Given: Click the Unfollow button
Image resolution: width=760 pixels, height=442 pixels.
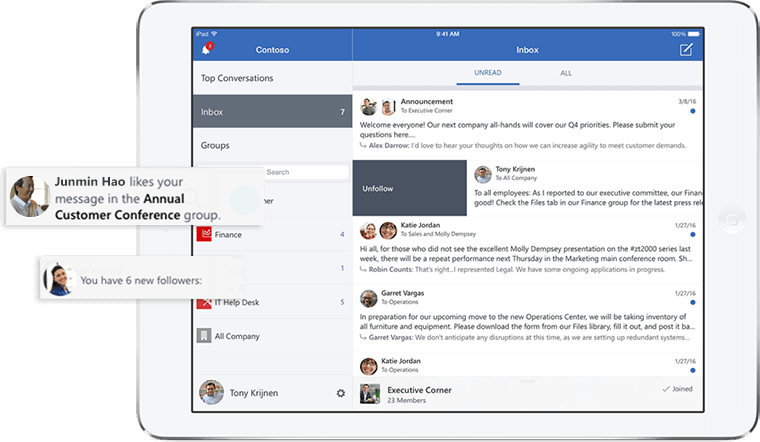Looking at the screenshot, I should pyautogui.click(x=410, y=188).
